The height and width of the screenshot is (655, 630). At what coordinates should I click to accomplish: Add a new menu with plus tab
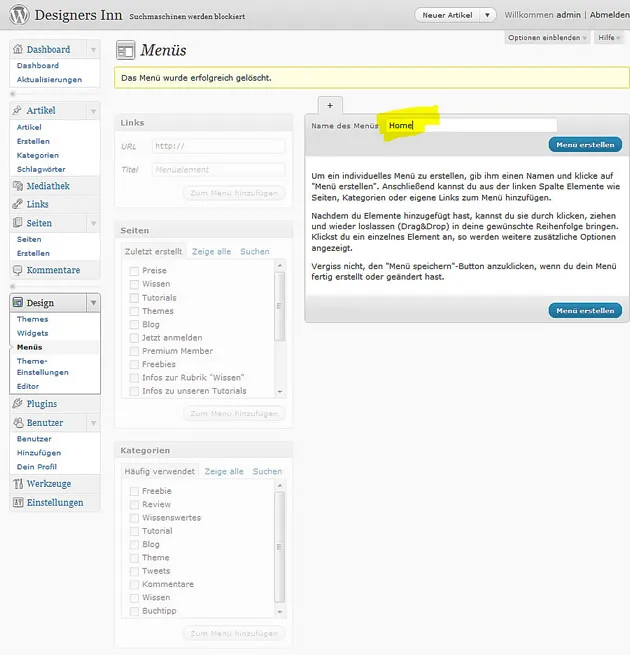click(x=330, y=105)
